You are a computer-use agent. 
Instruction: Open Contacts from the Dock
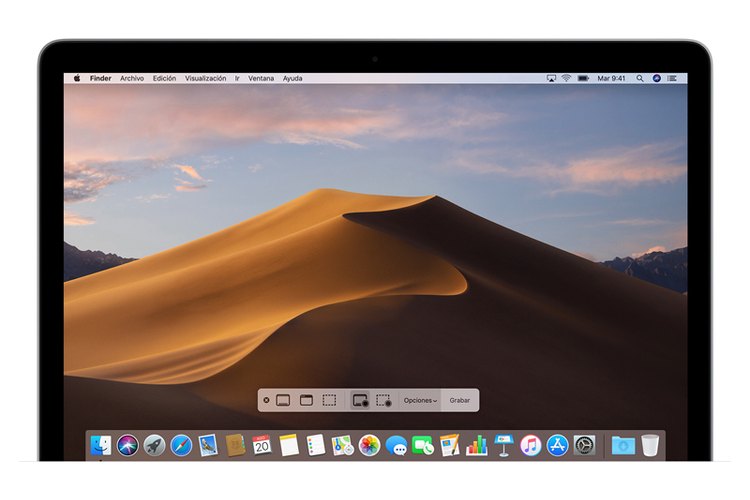235,445
